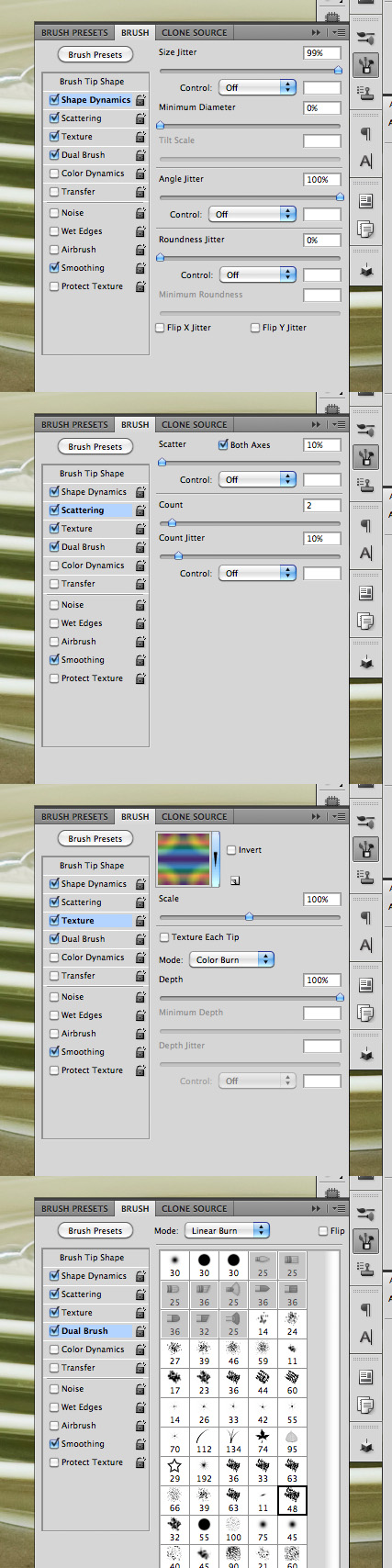Turn on Texture Each Tip

(164, 937)
